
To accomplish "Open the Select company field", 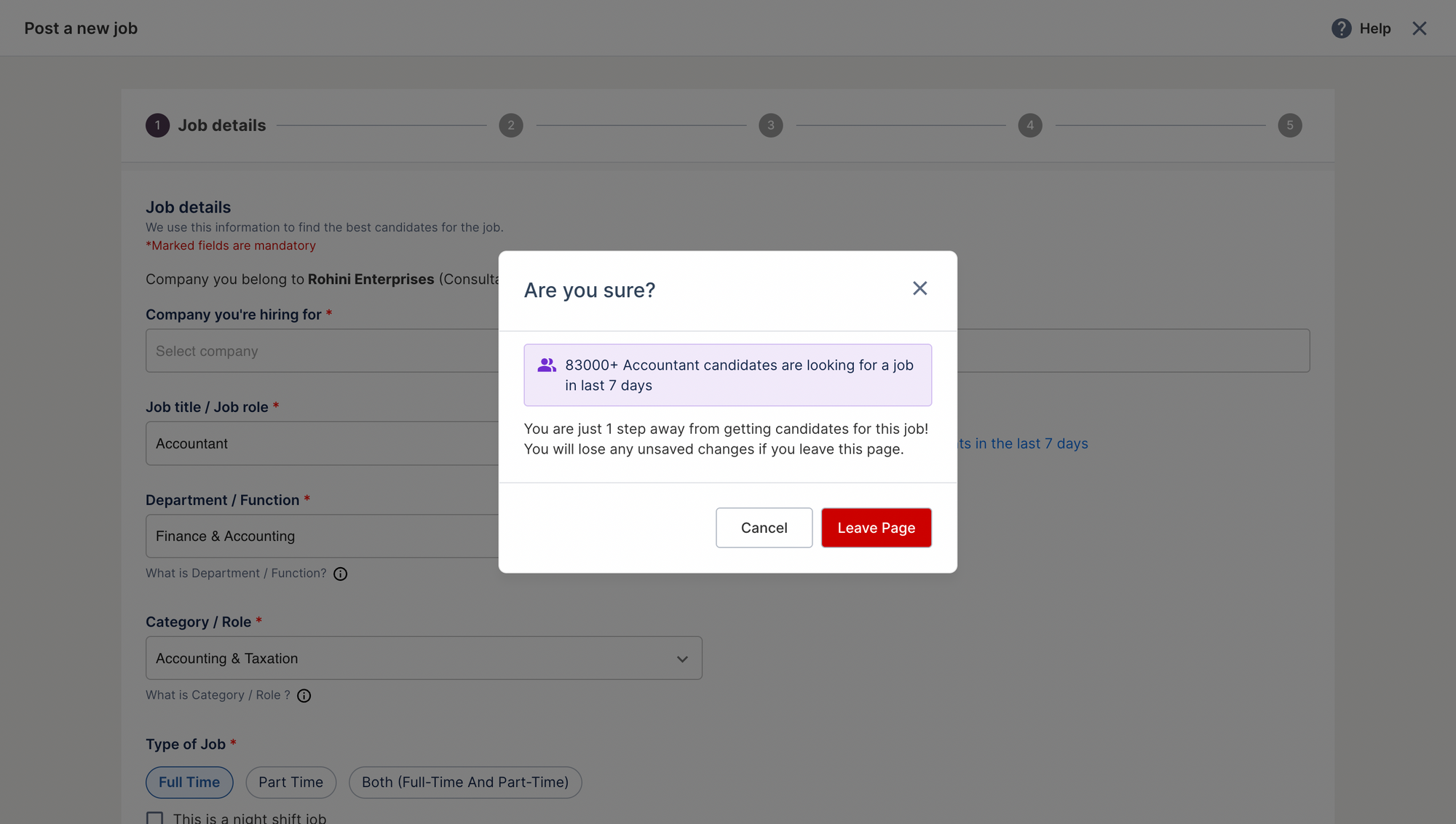I will (x=320, y=351).
